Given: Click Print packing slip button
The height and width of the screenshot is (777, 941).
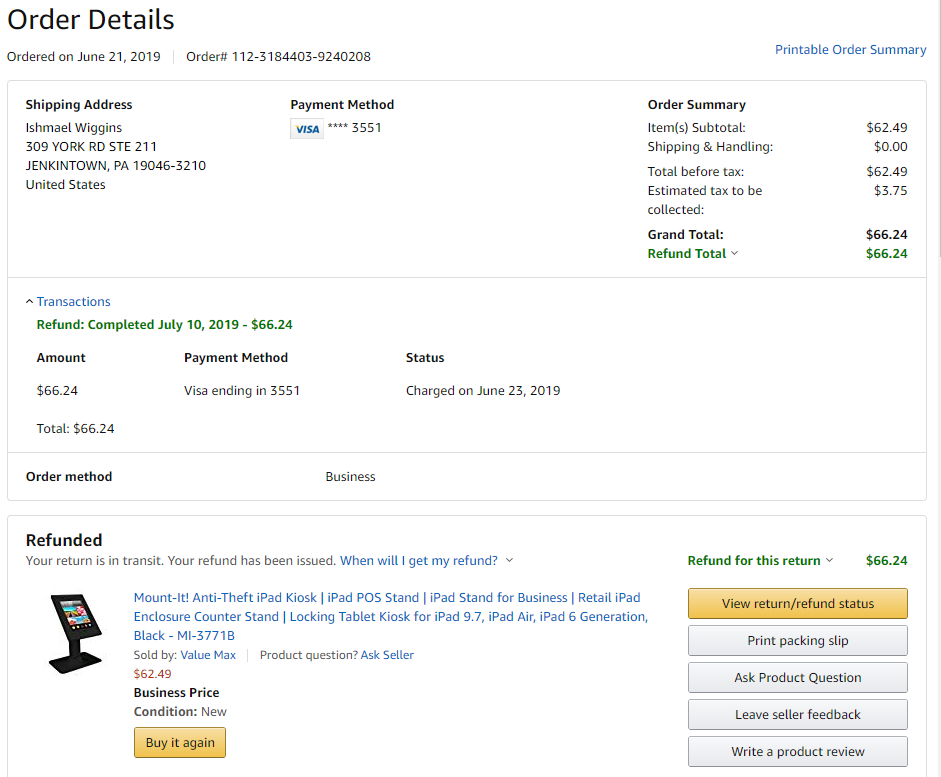Looking at the screenshot, I should pos(797,641).
